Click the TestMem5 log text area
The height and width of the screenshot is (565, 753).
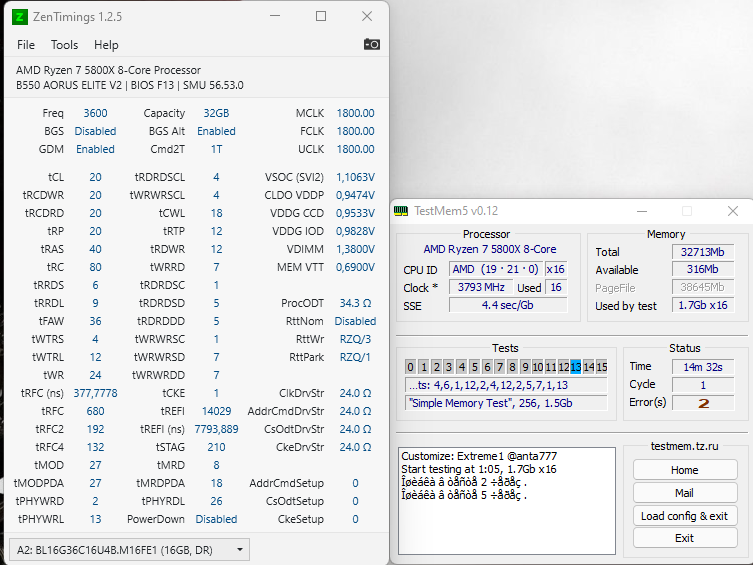[507, 501]
